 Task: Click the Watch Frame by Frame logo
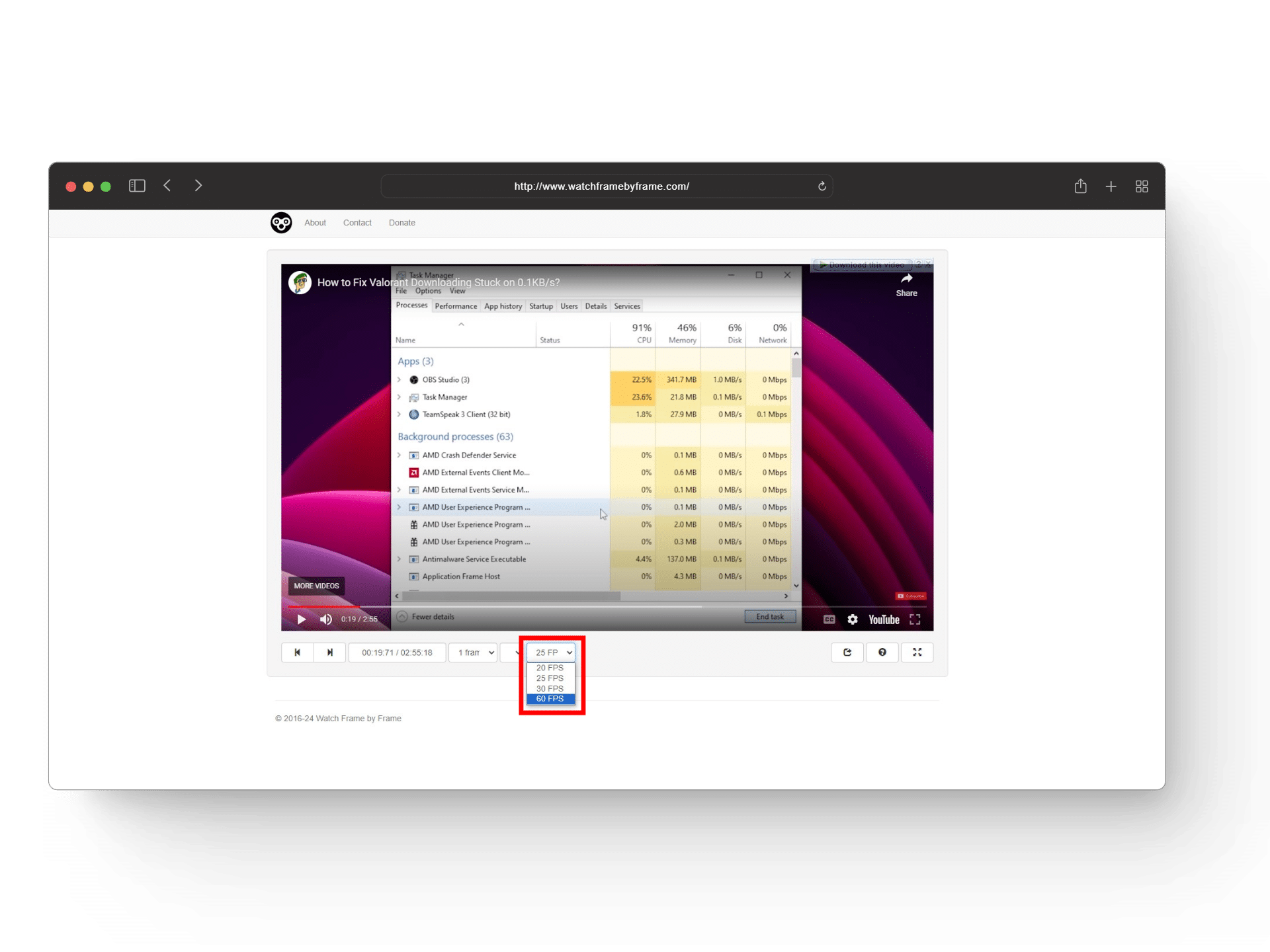pyautogui.click(x=281, y=223)
